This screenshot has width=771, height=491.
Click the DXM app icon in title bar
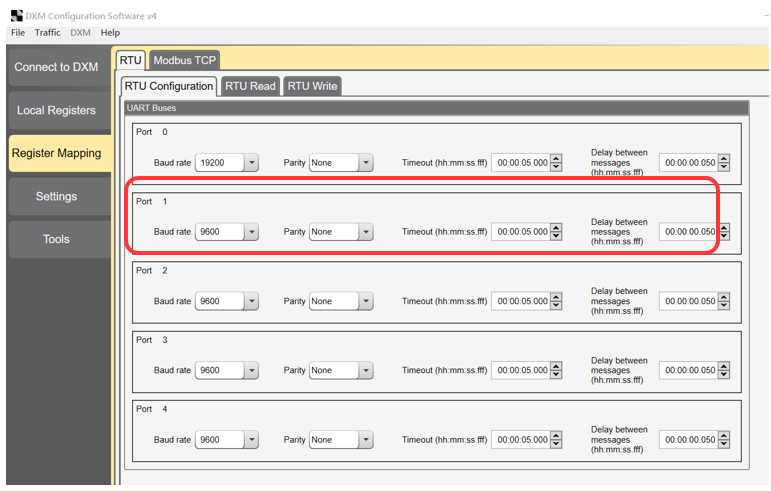tap(16, 16)
